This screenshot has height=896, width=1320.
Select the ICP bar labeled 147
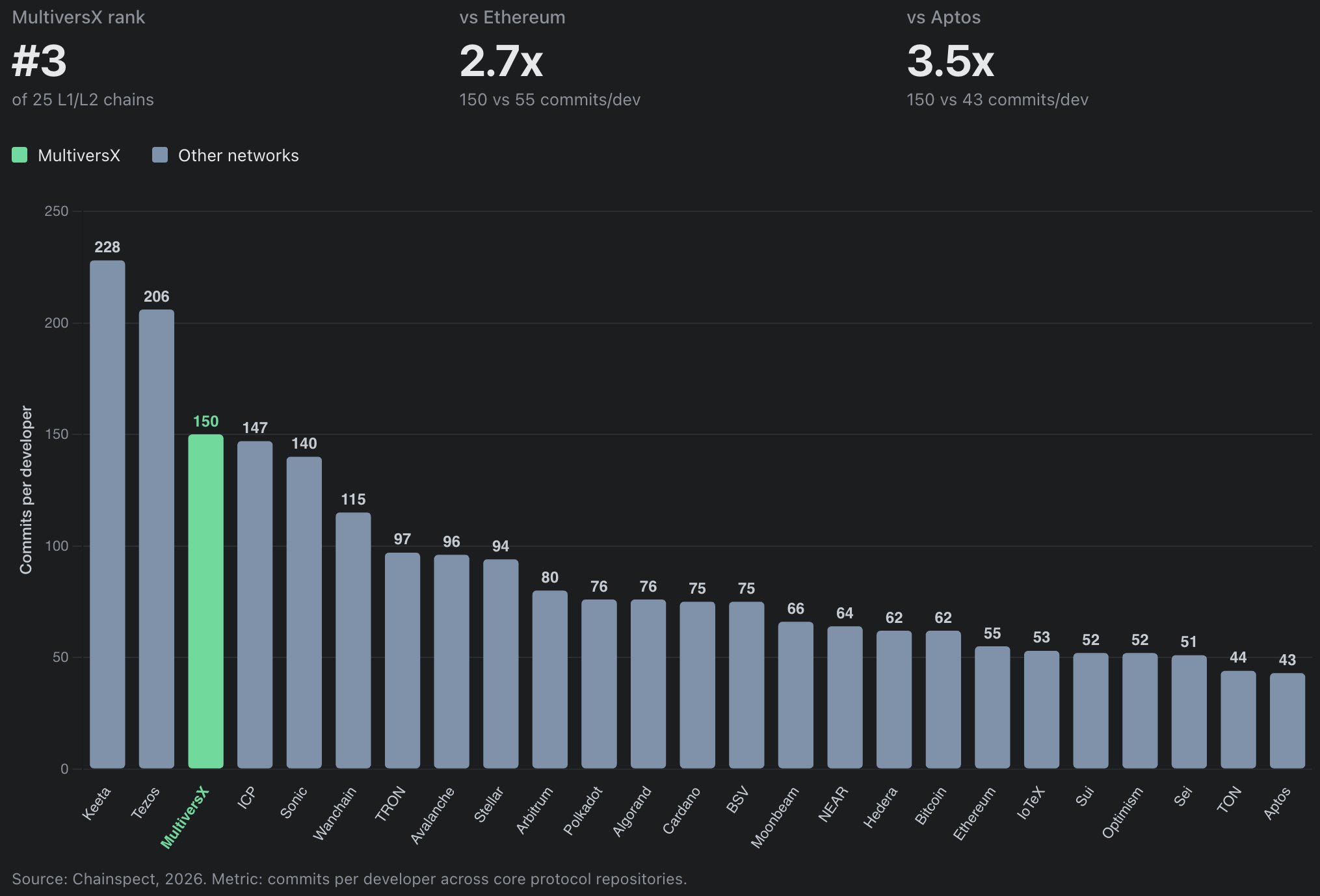[255, 605]
